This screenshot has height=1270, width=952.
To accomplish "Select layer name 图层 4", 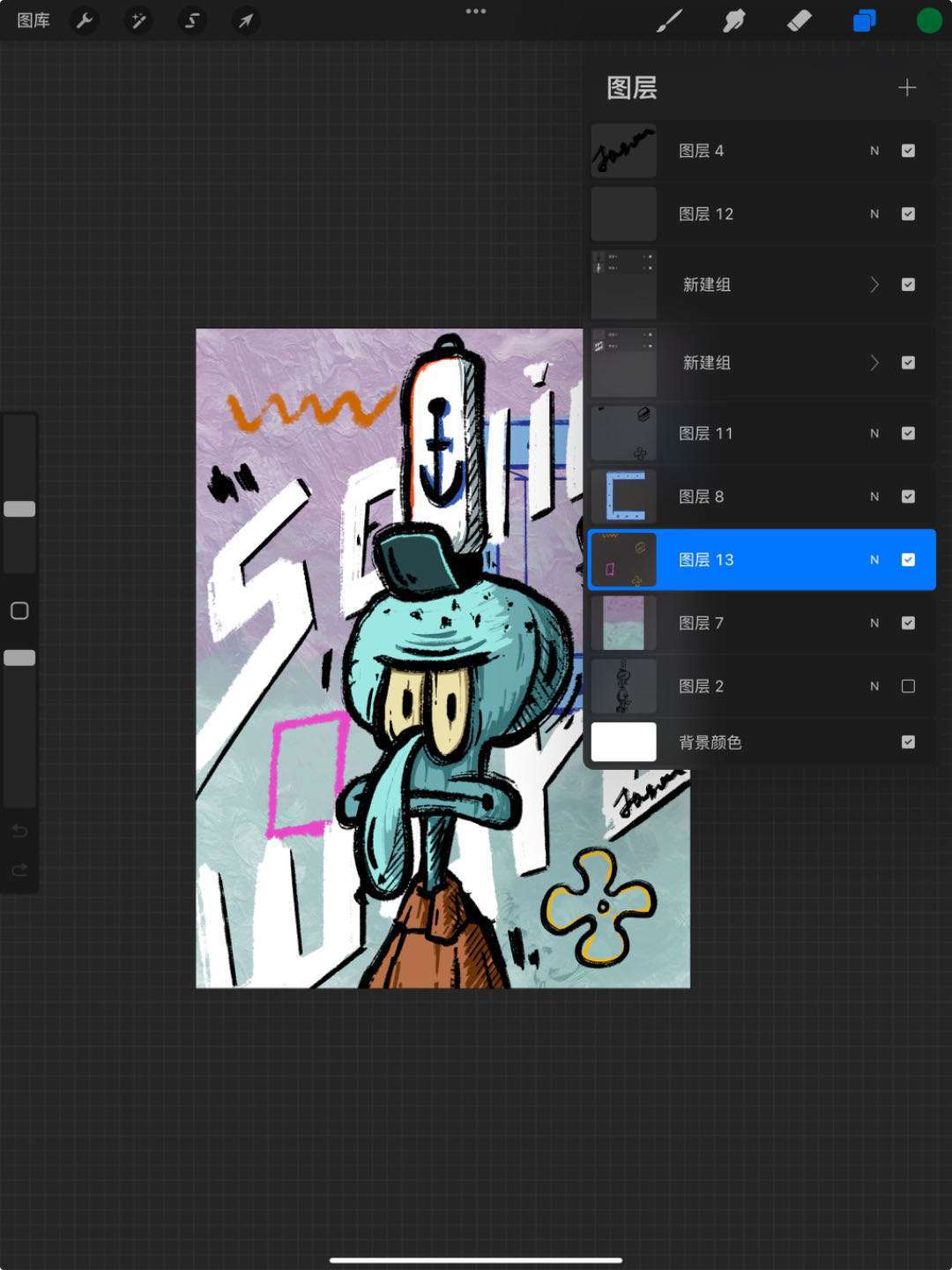I will pyautogui.click(x=701, y=151).
